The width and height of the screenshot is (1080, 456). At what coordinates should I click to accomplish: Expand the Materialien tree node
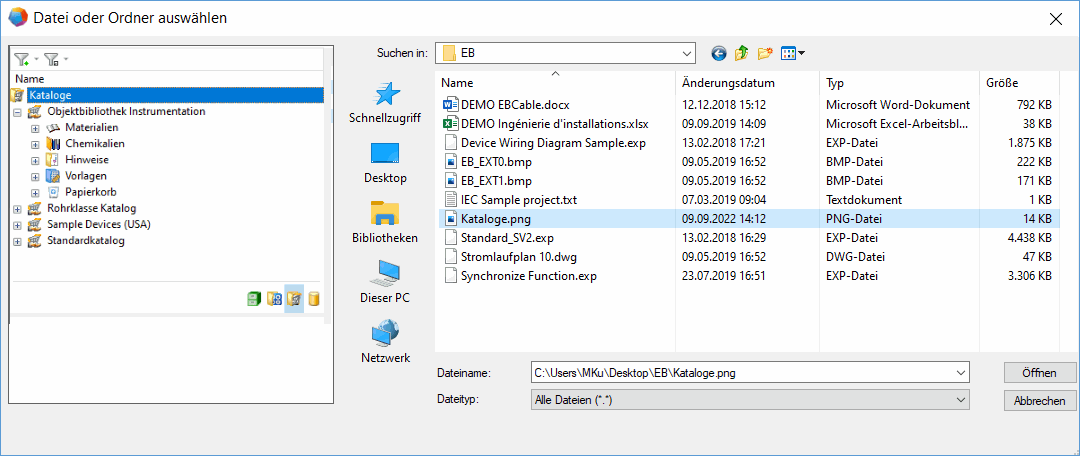pos(35,128)
